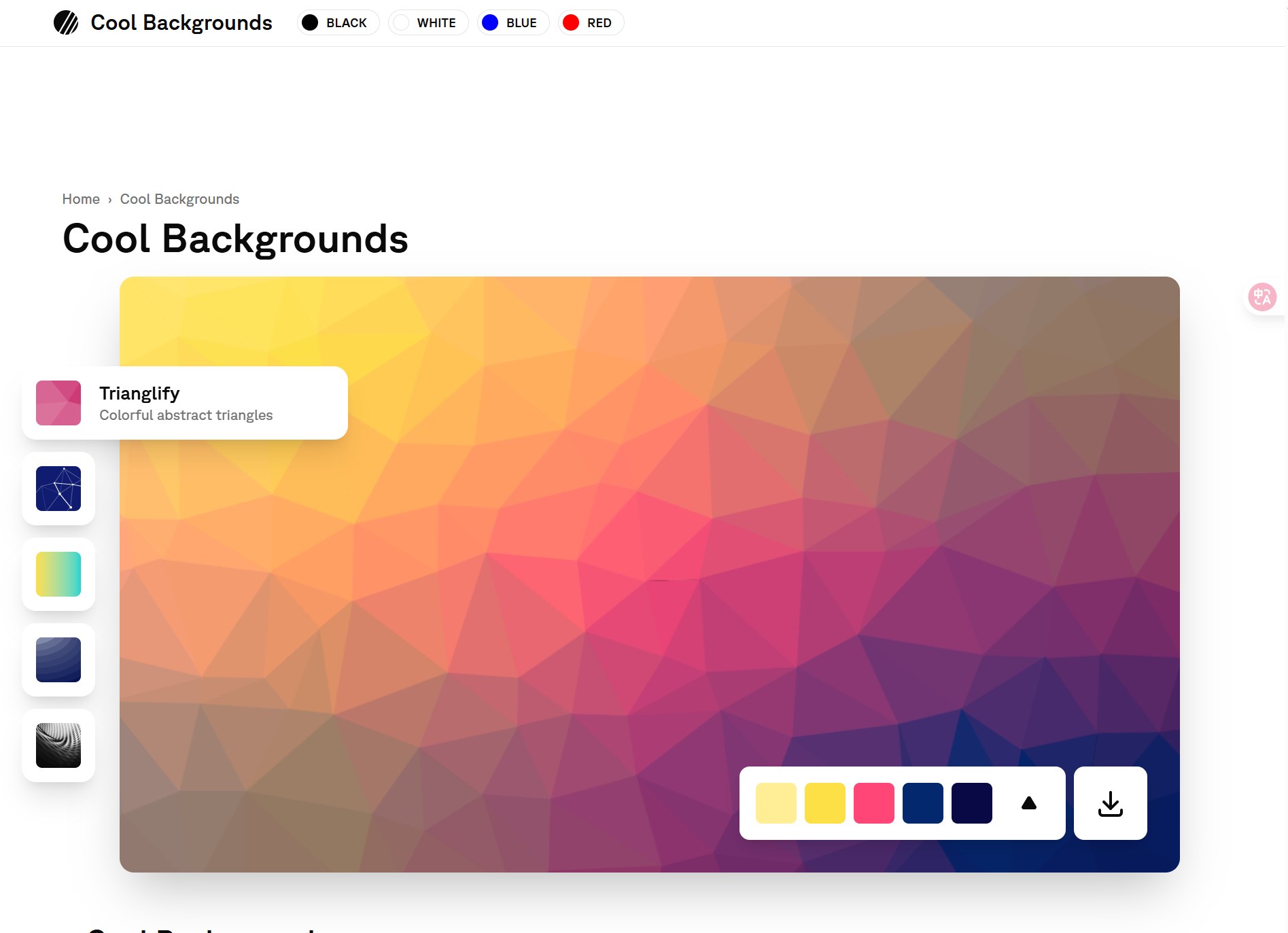Open the floating translate widget
This screenshot has width=1288, height=933.
click(x=1262, y=297)
